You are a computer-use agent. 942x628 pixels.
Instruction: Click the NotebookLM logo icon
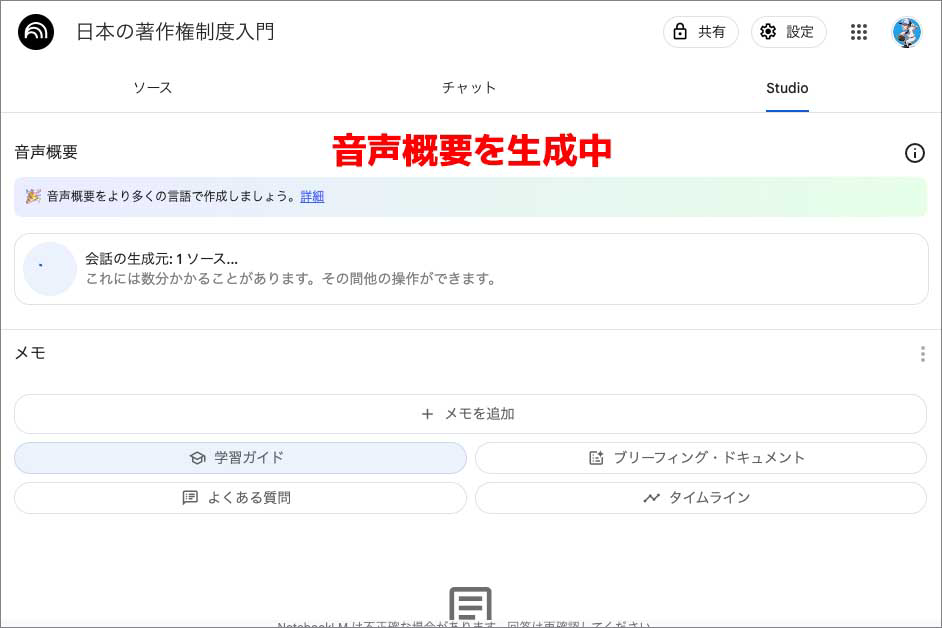(x=36, y=32)
